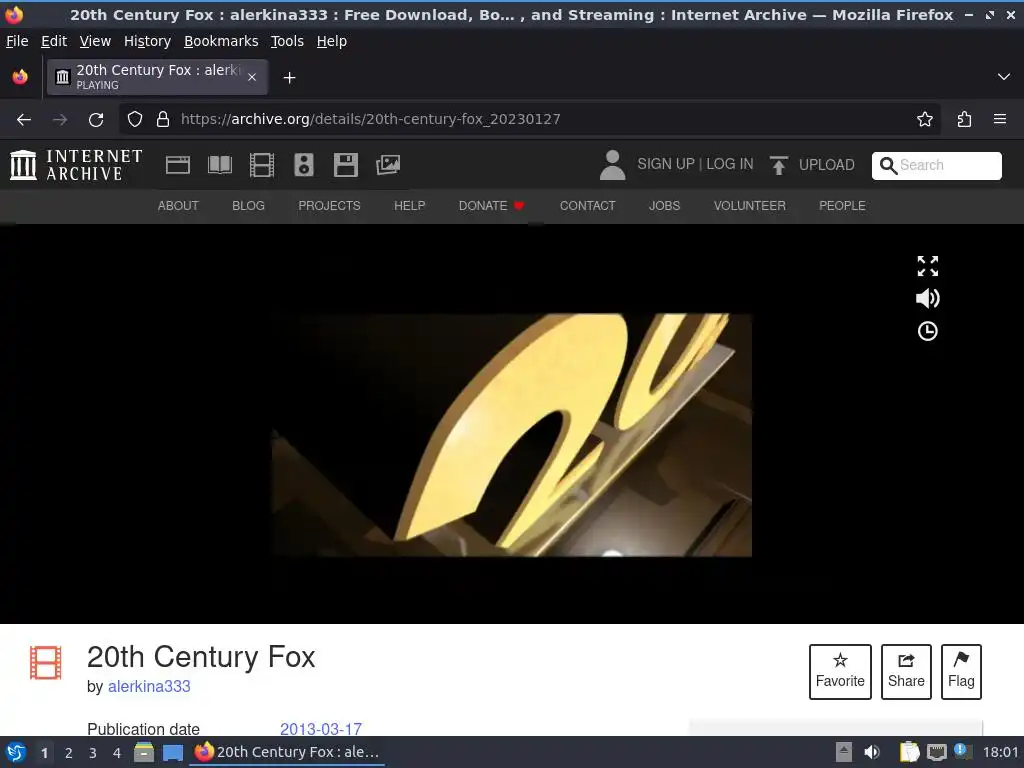This screenshot has width=1024, height=768.
Task: Open the History menu
Action: pyautogui.click(x=148, y=41)
